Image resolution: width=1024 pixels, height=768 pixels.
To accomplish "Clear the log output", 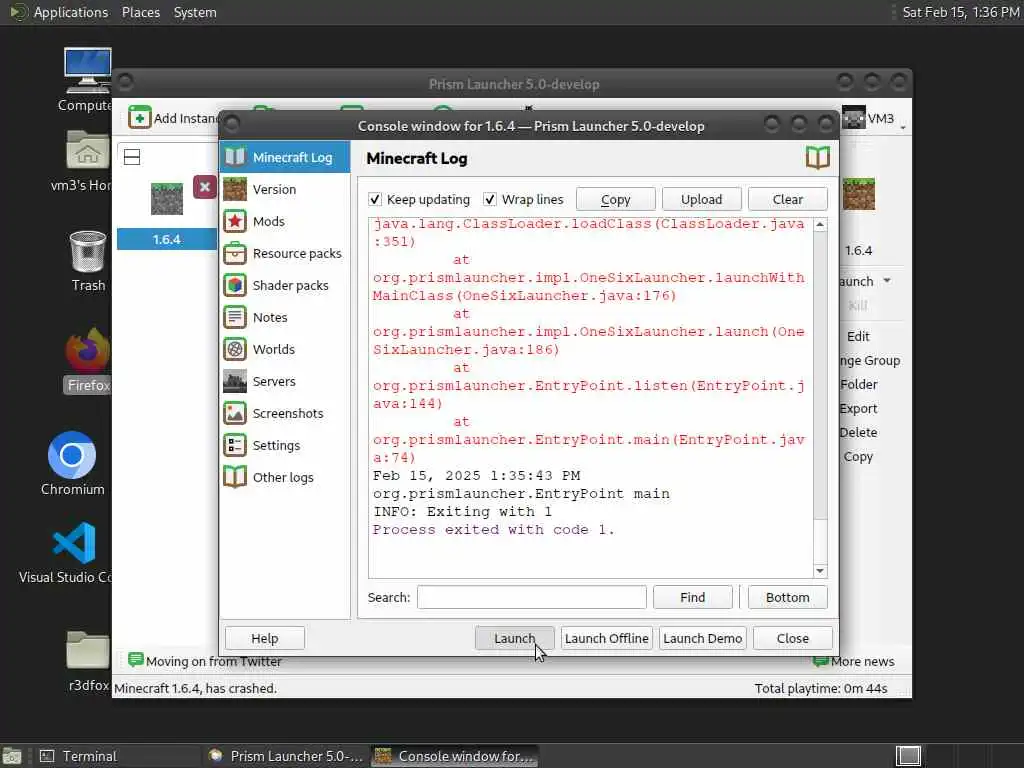I will pos(788,199).
